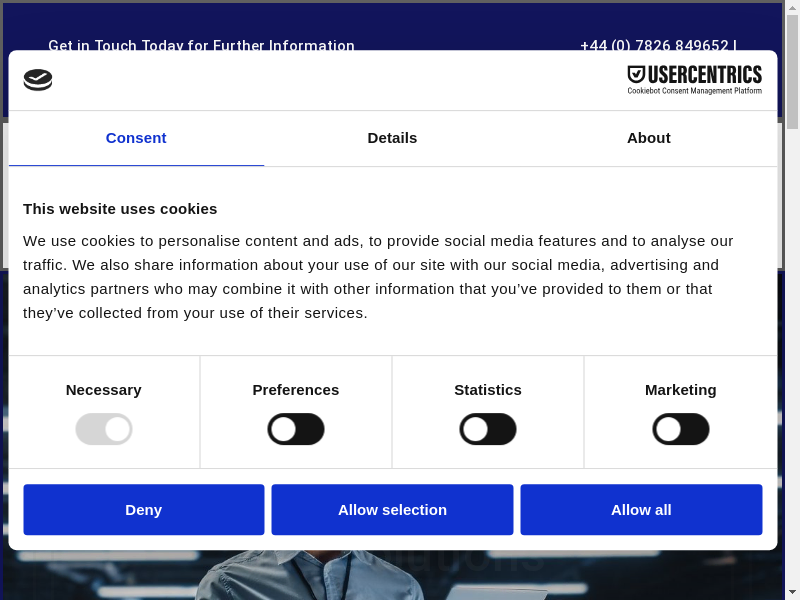Click the cookie description paragraph
The height and width of the screenshot is (600, 800).
click(x=380, y=277)
